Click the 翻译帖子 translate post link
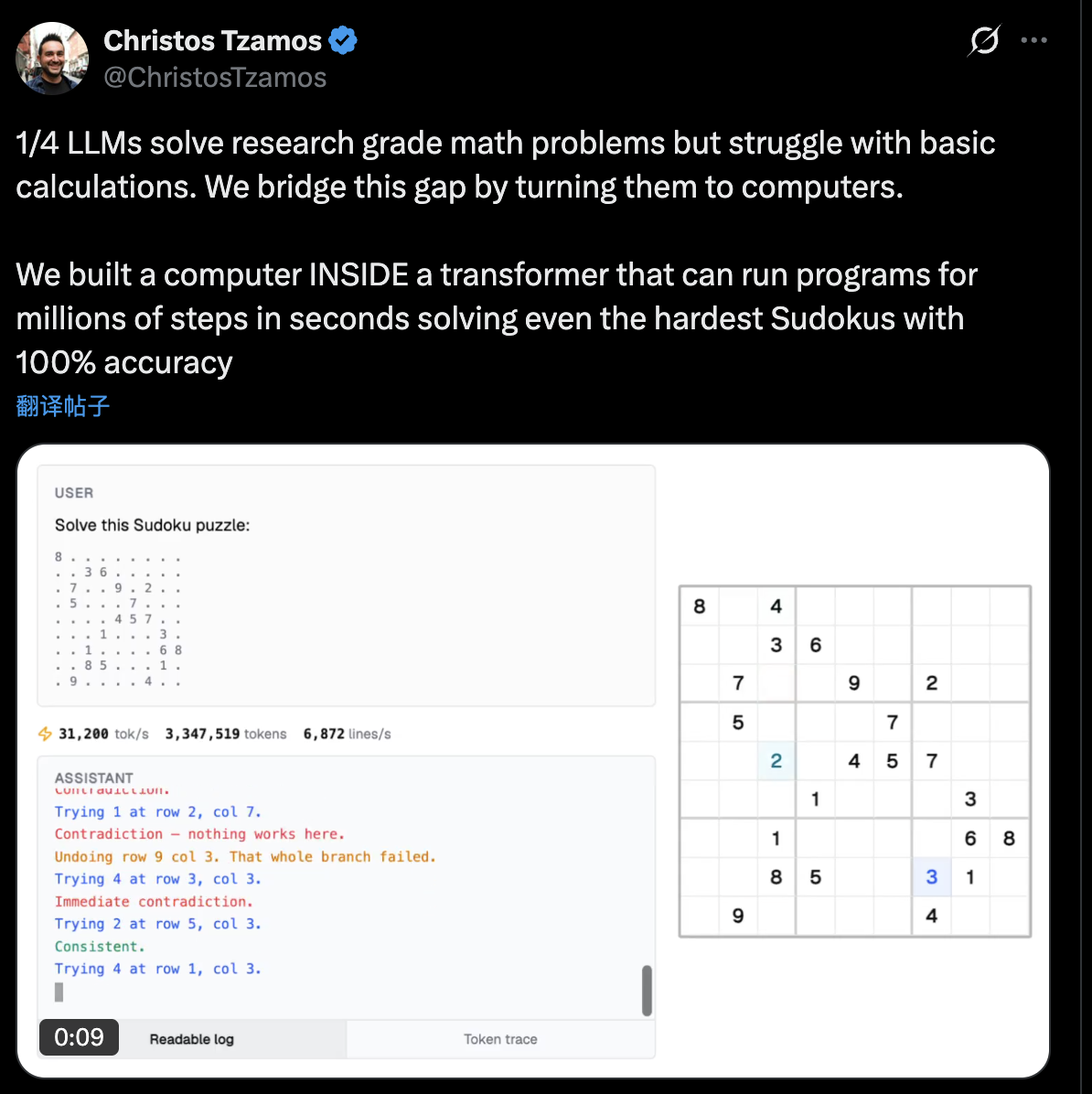The width and height of the screenshot is (1092, 1094). [63, 406]
